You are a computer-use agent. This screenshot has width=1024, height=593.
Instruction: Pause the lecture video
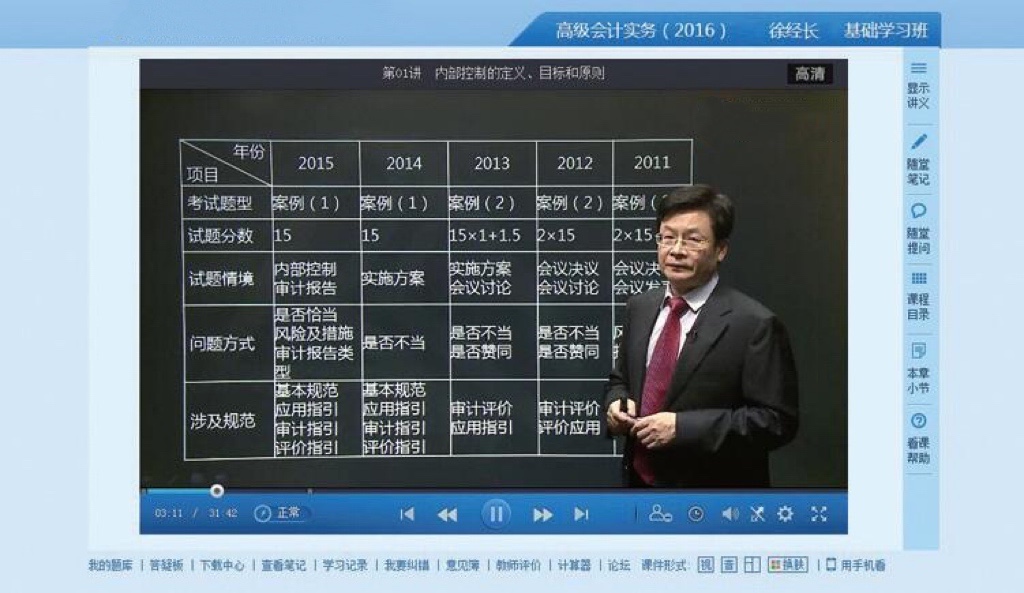click(x=495, y=514)
